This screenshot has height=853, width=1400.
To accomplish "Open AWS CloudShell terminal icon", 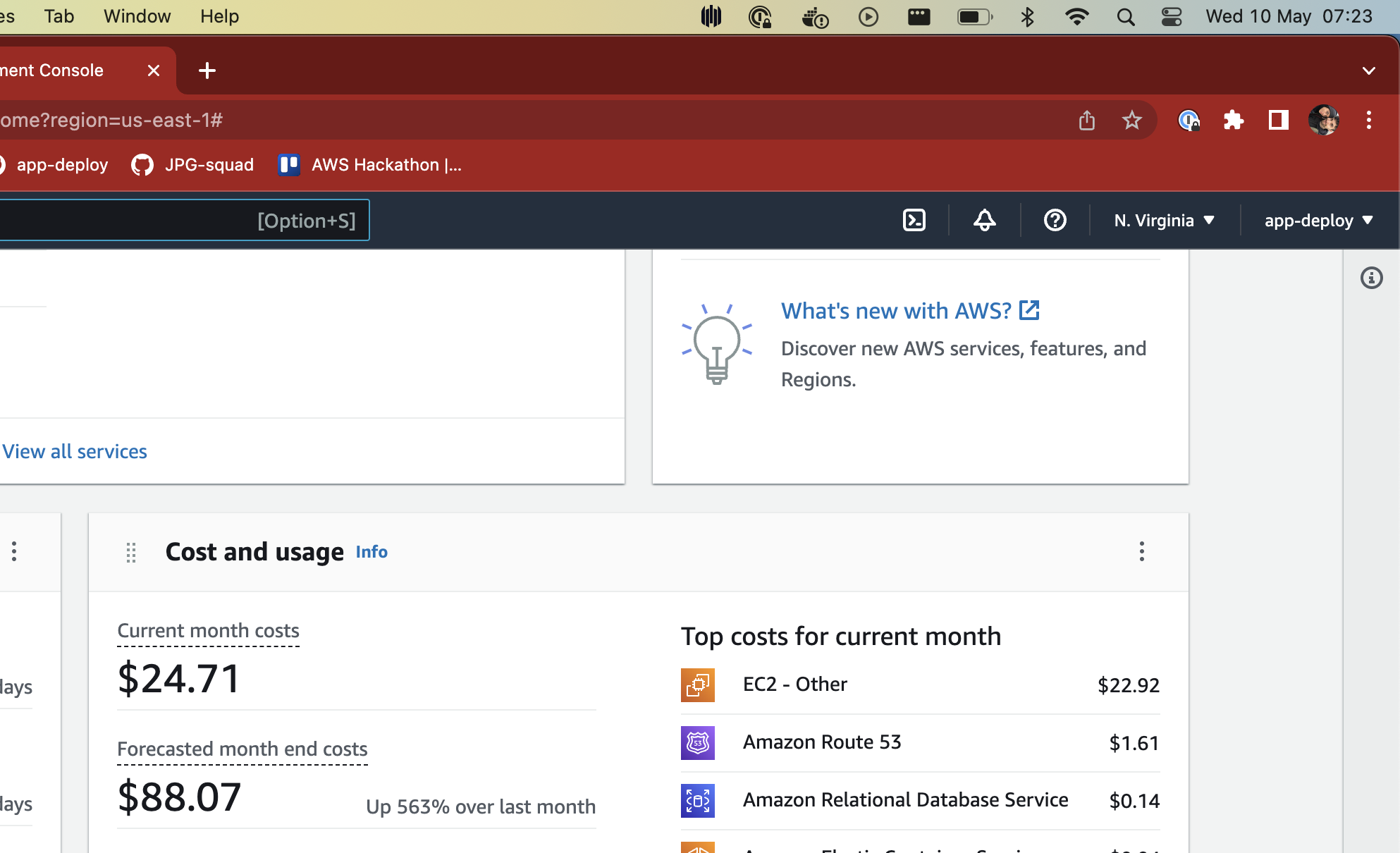I will [914, 221].
